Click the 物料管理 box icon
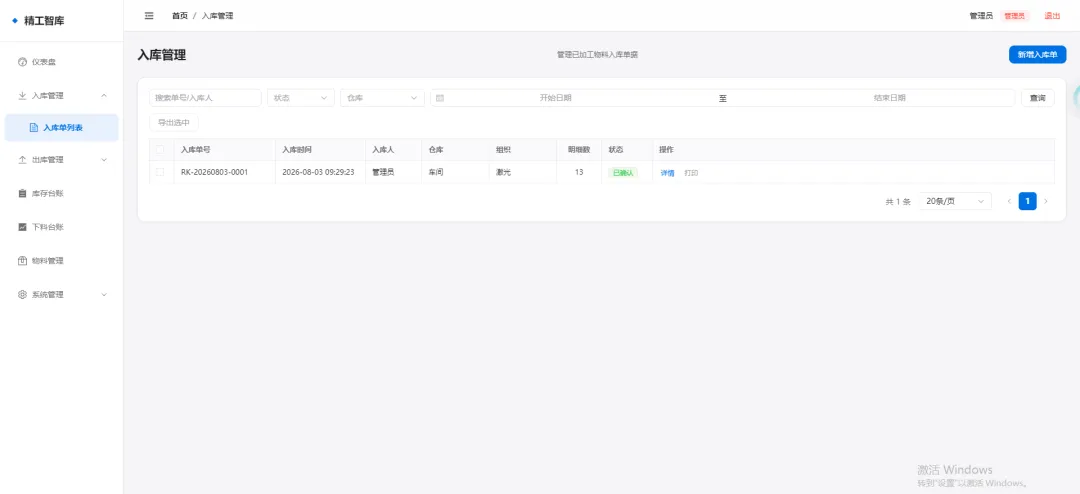1080x494 pixels. coord(22,260)
